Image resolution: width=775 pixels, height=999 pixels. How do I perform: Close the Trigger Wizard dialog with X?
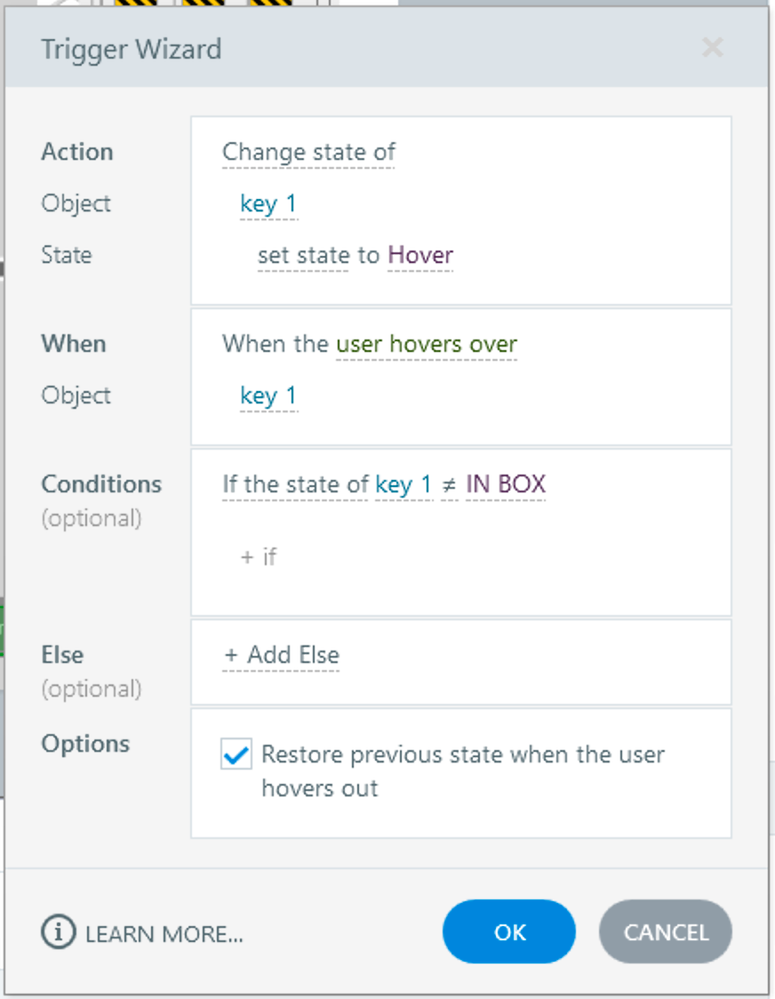click(712, 47)
